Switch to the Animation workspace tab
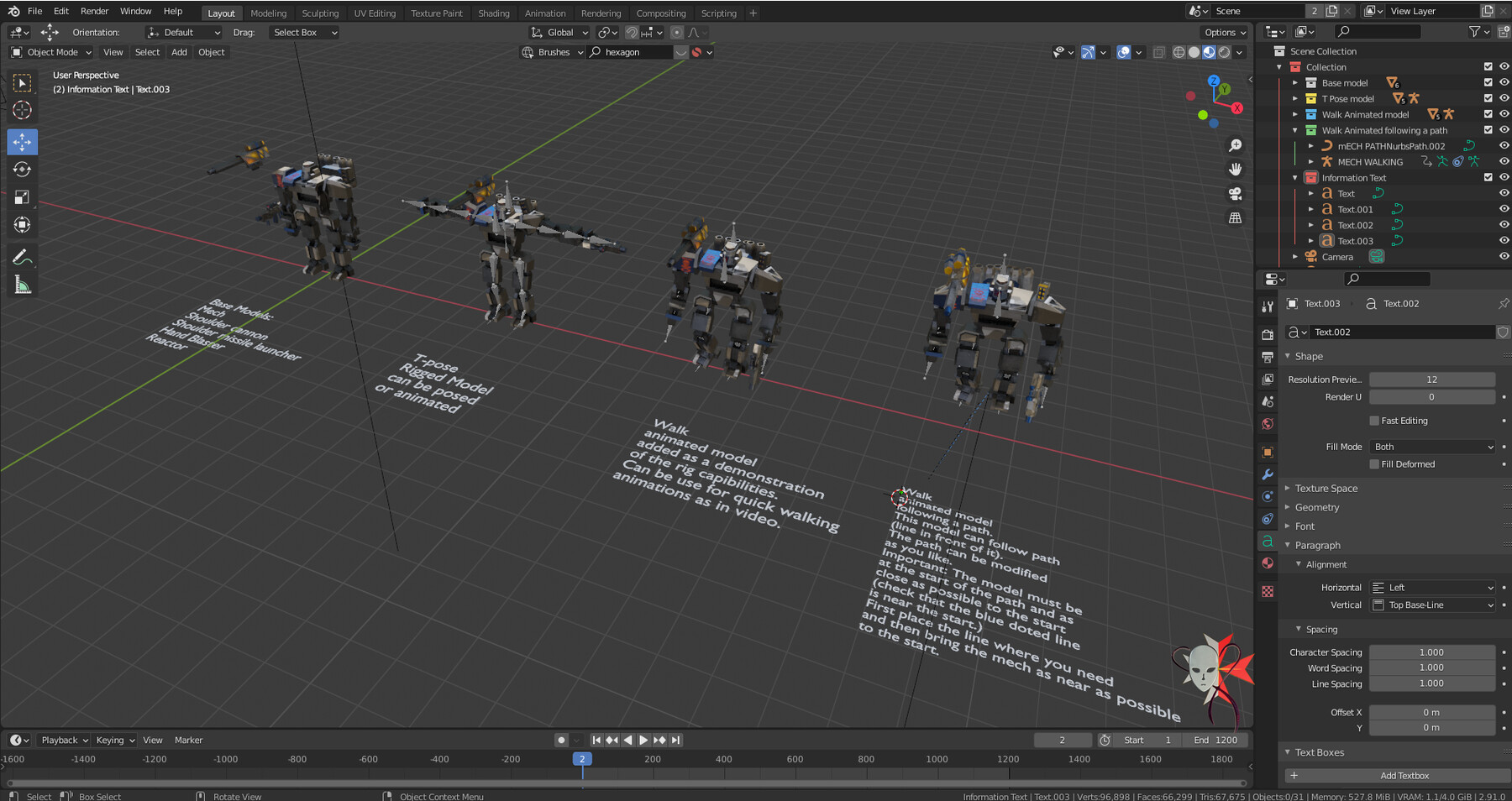The width and height of the screenshot is (1512, 801). pos(545,13)
